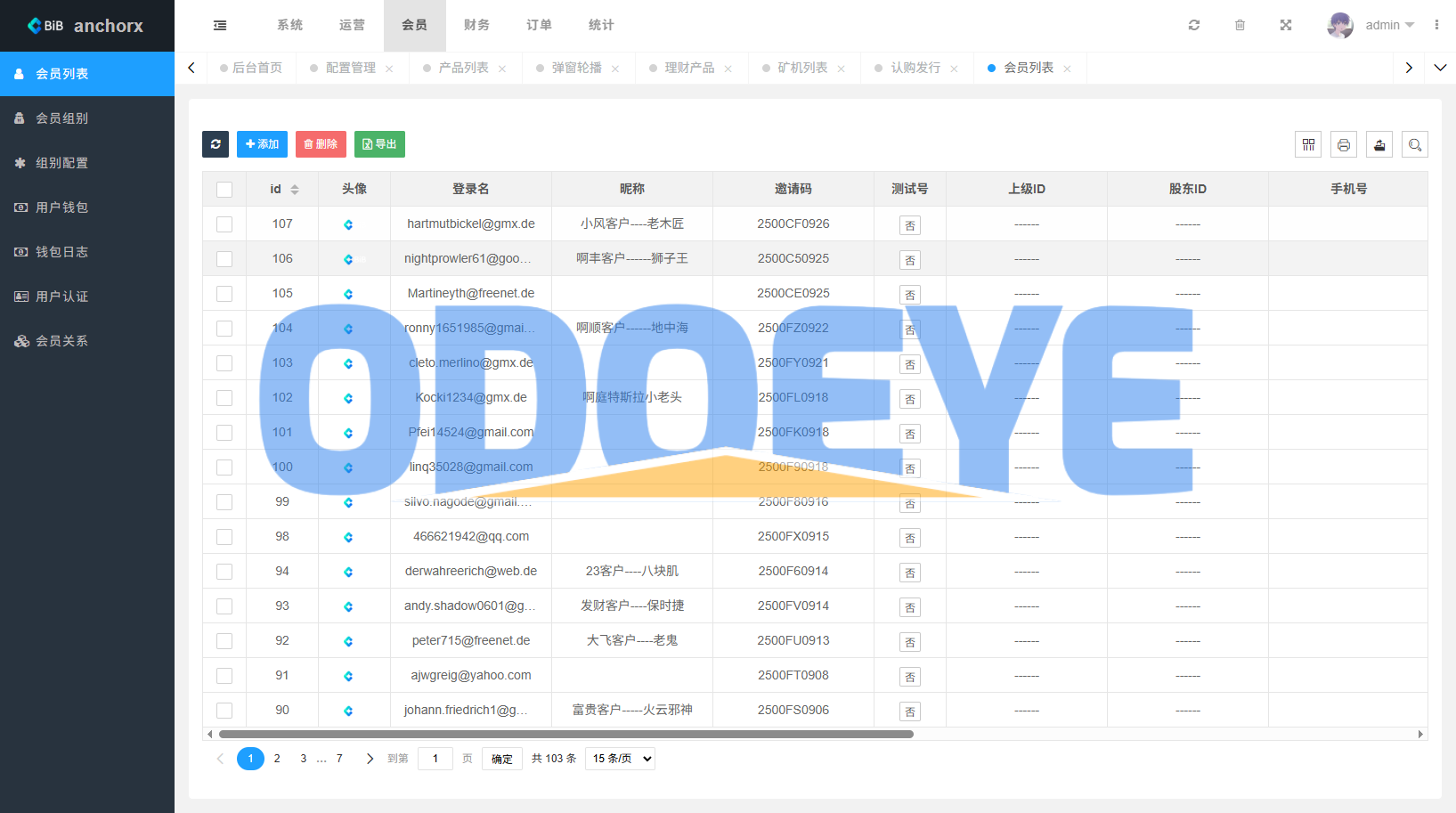Switch to the 财务 top menu
This screenshot has height=813, width=1456.
[x=476, y=25]
